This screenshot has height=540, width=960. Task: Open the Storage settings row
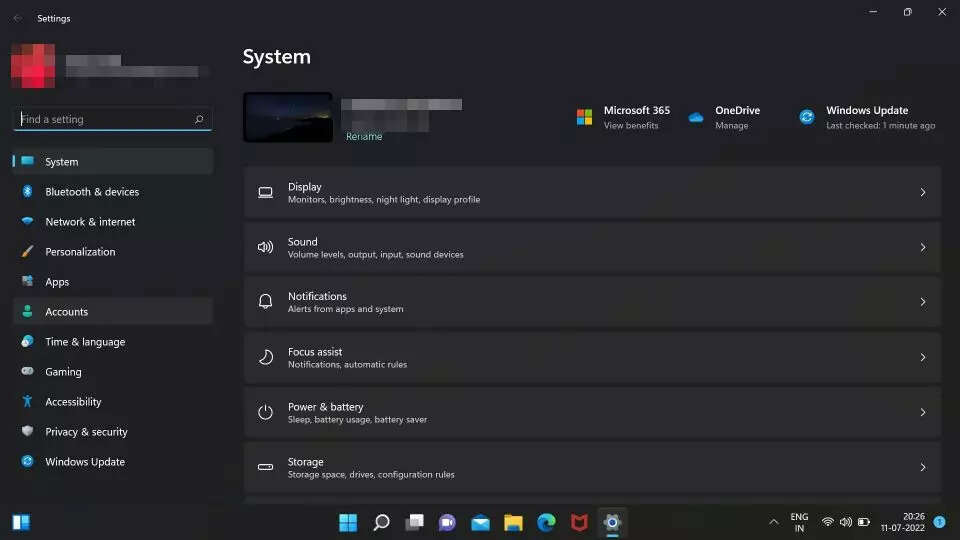(592, 467)
